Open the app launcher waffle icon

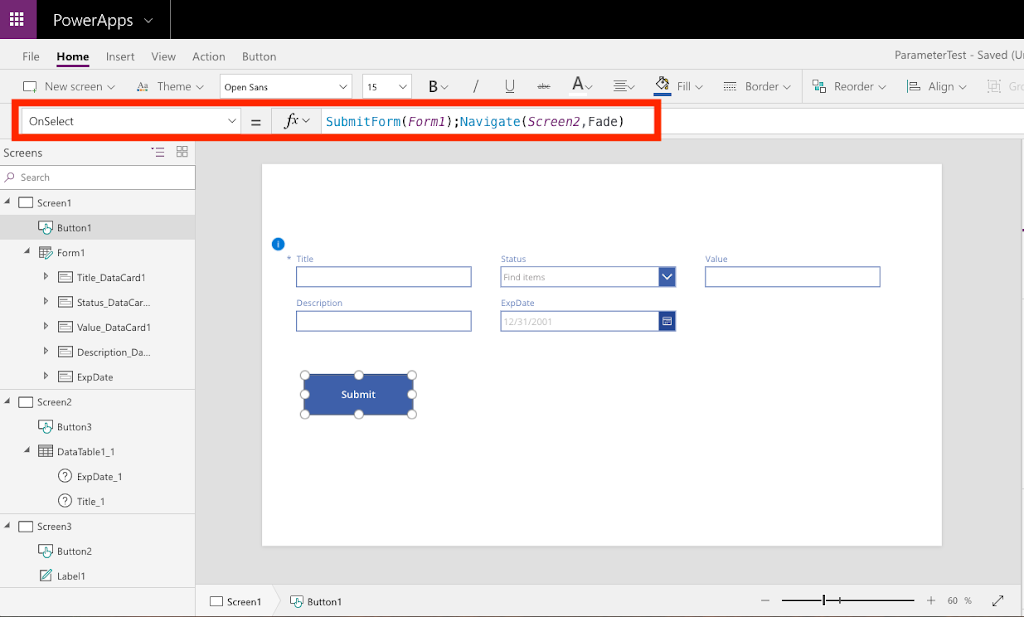pos(17,19)
